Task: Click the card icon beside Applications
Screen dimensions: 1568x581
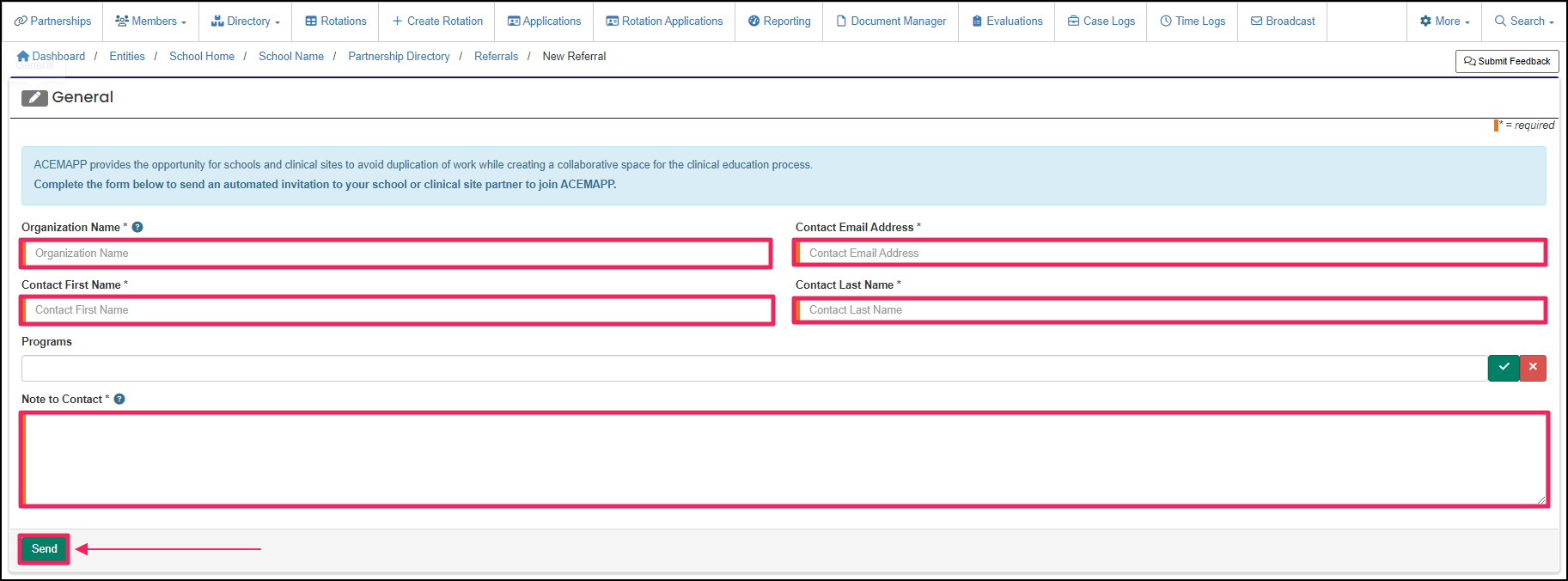Action: point(514,21)
